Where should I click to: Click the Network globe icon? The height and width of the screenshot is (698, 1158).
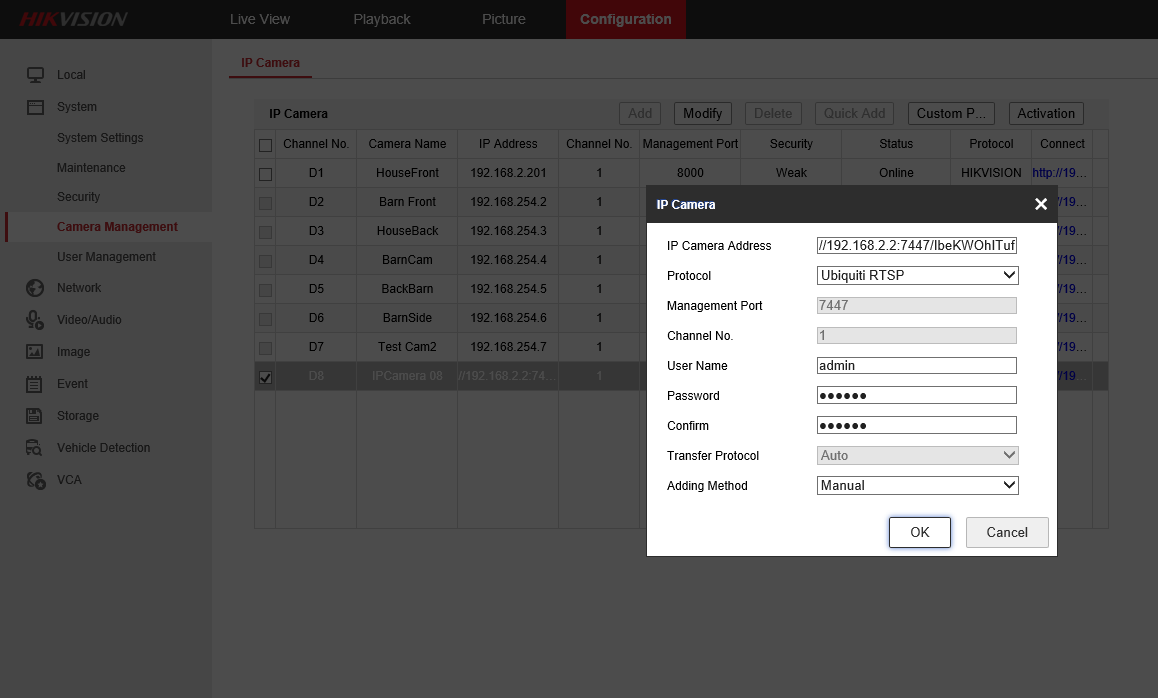coord(35,288)
